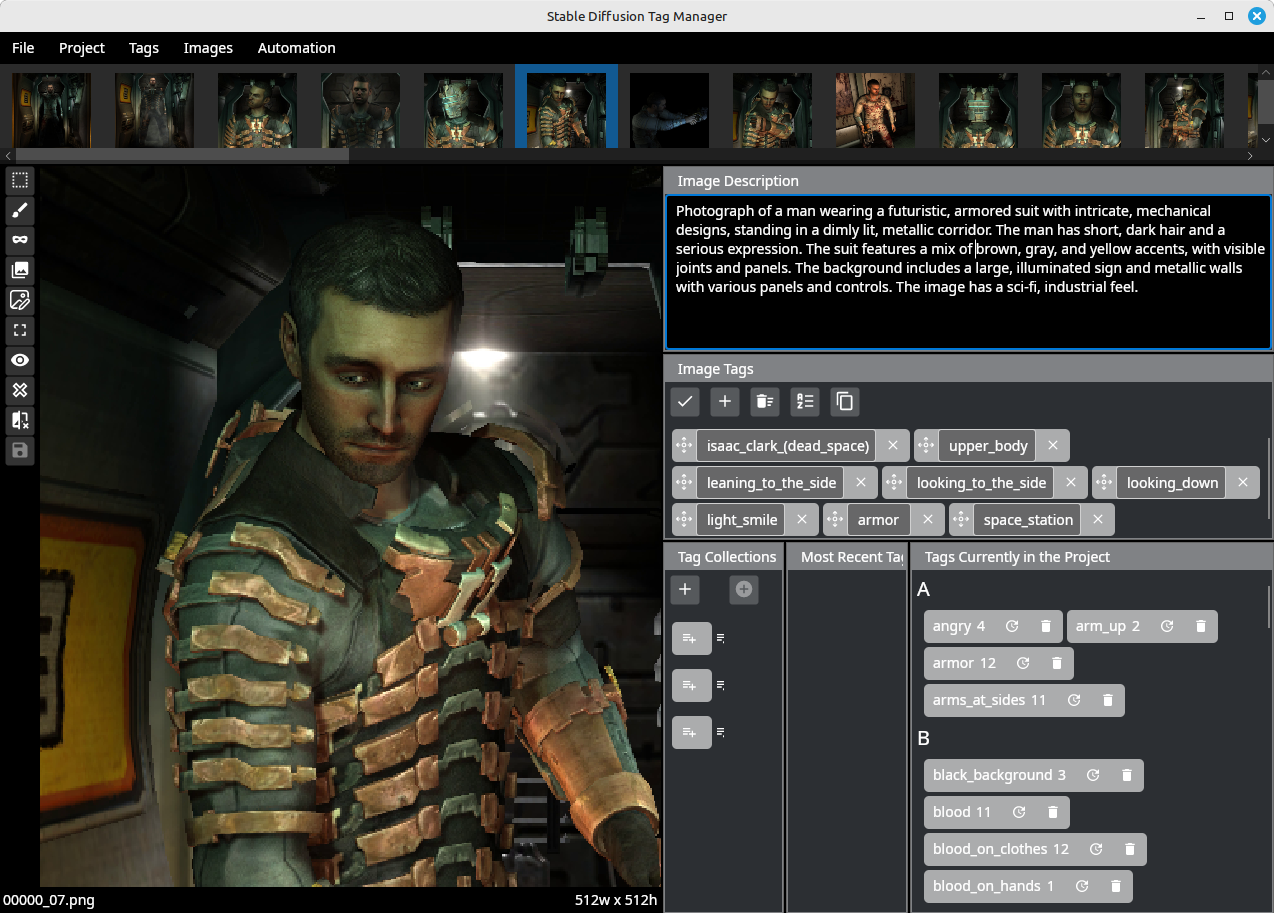Click the move handle of space_station tag

point(961,520)
